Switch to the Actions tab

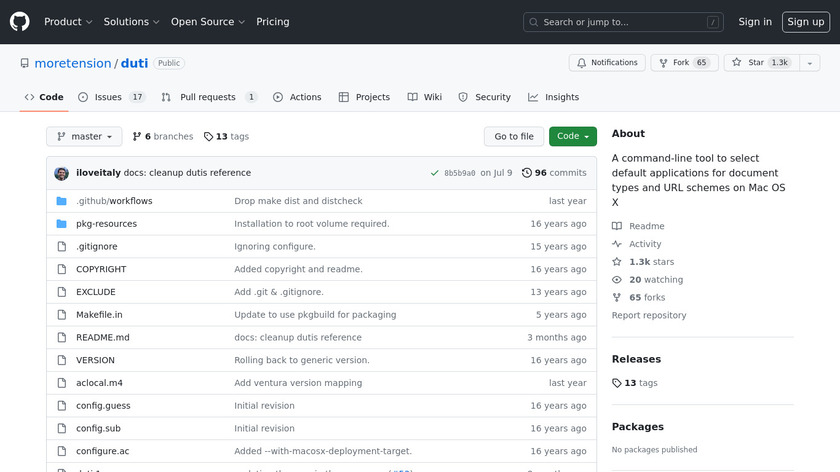coord(297,97)
